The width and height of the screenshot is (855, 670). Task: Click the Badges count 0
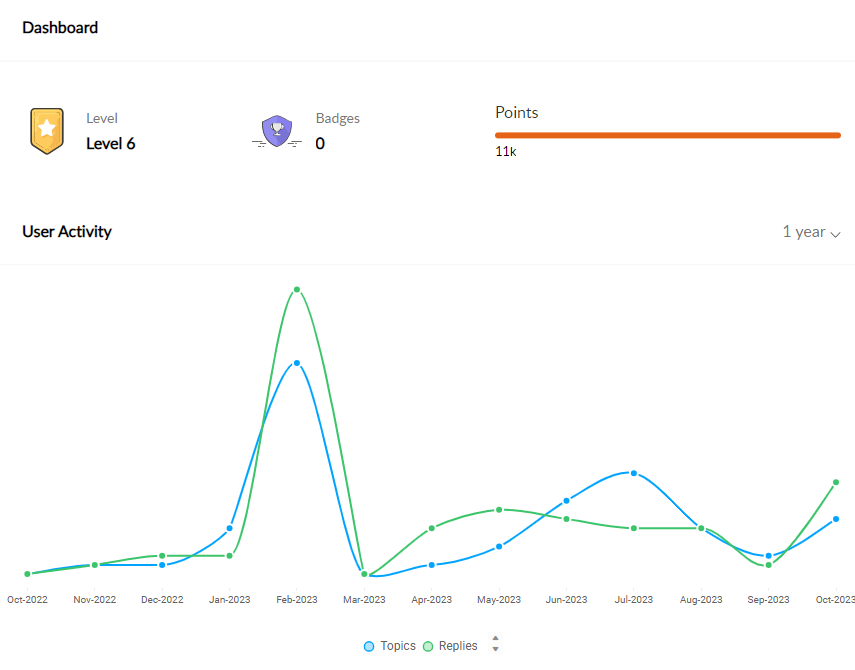coord(320,144)
